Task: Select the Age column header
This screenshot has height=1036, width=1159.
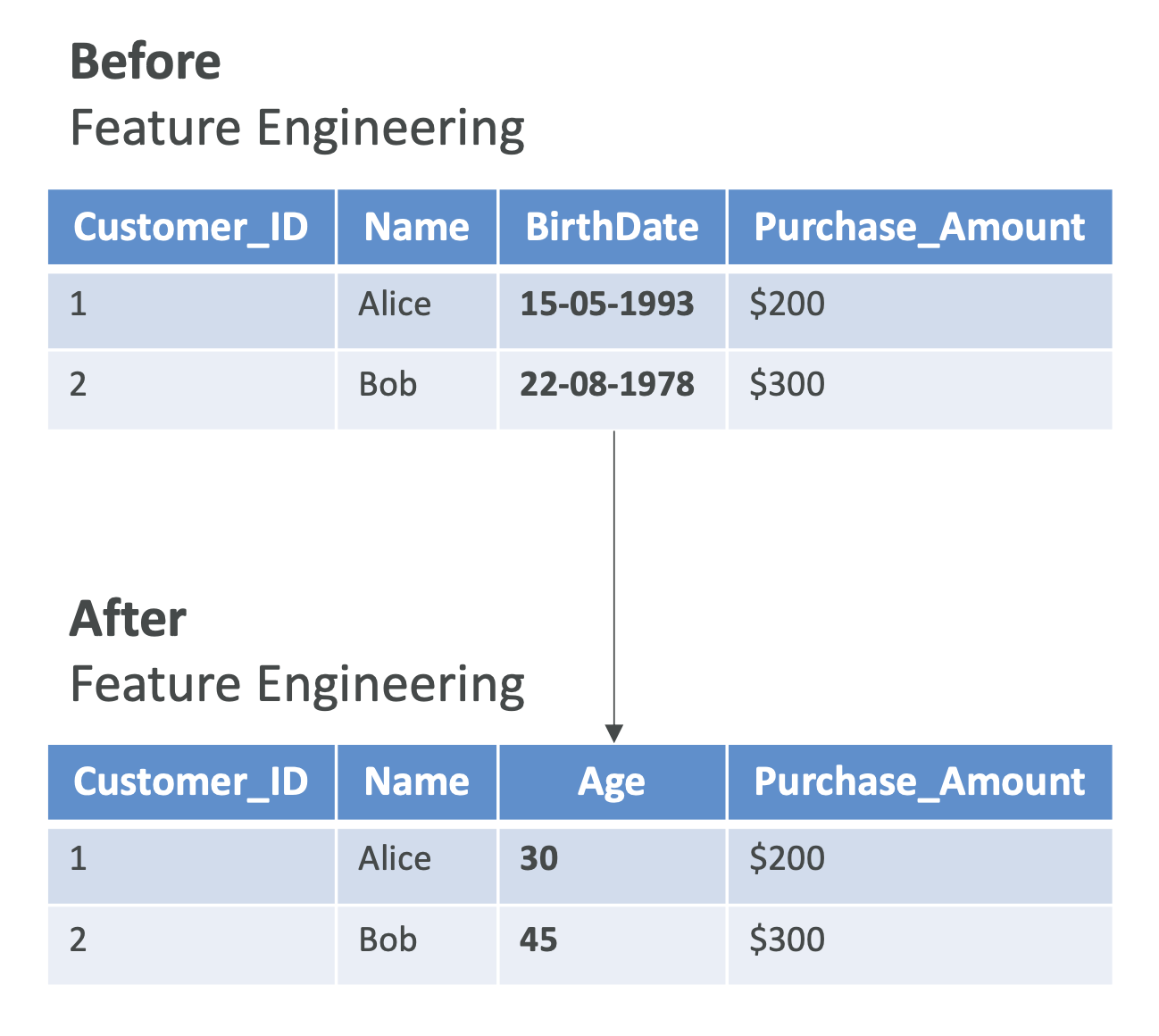Action: [612, 782]
